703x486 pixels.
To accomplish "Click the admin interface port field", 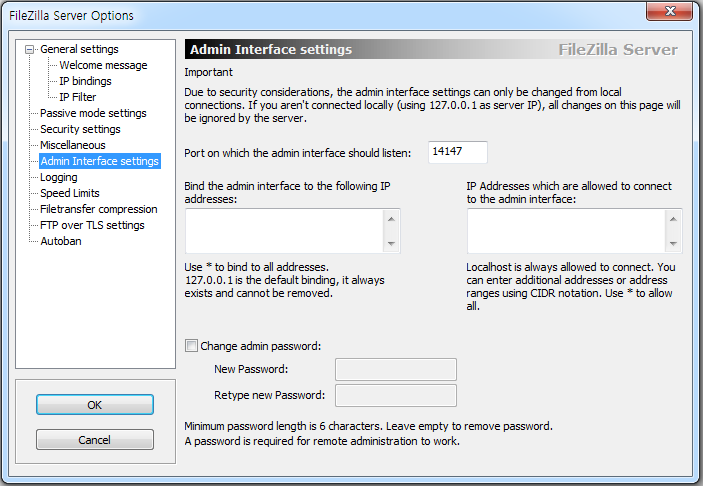I will [x=458, y=152].
